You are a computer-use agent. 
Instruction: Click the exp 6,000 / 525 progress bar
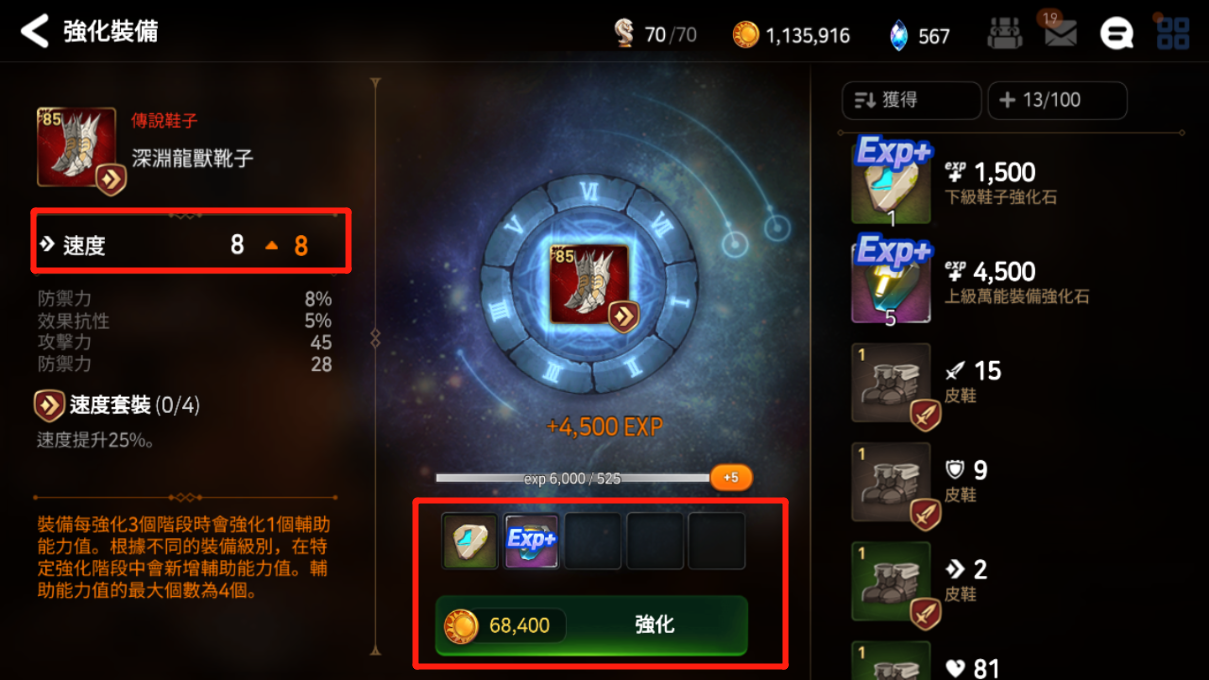click(x=573, y=479)
